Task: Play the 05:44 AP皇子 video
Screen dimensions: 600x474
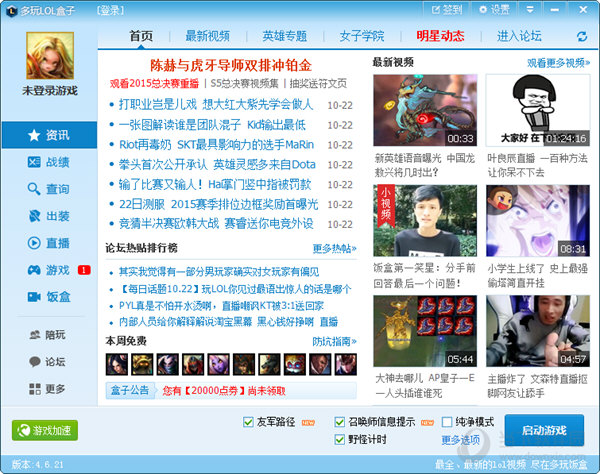Action: point(425,331)
